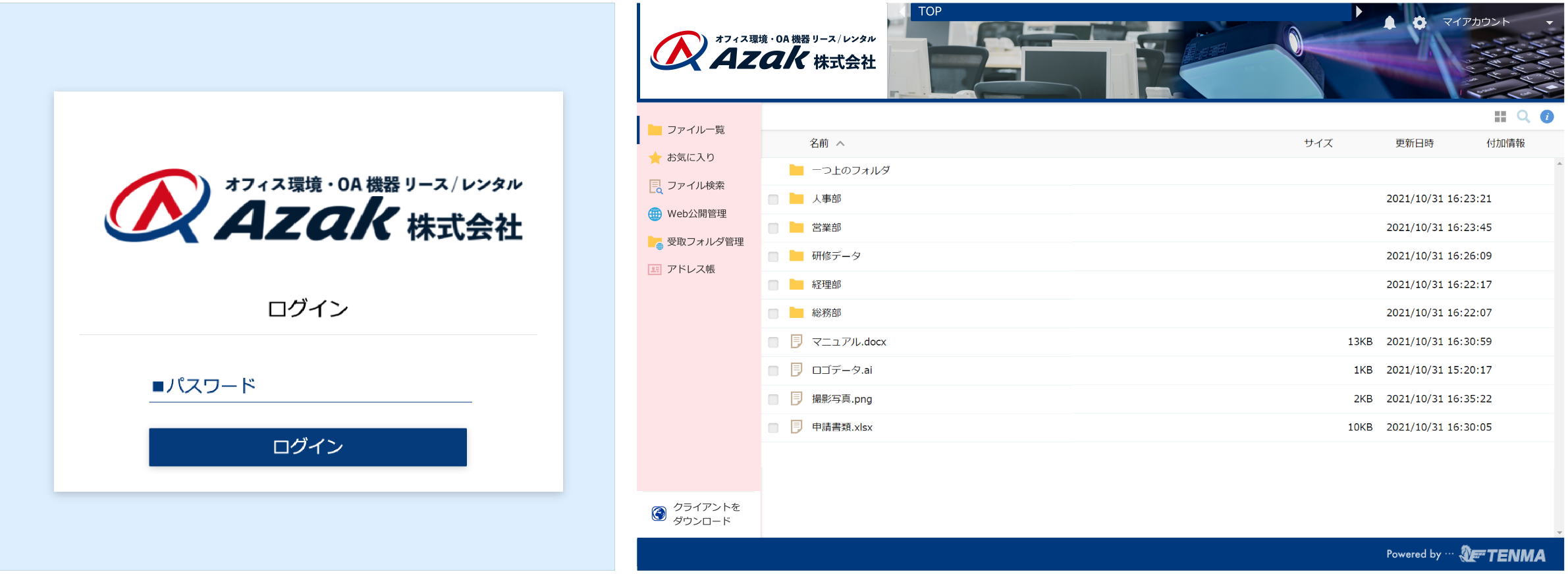Check the 申請書類.xlsx row checkbox
The width and height of the screenshot is (1568, 574).
click(773, 428)
